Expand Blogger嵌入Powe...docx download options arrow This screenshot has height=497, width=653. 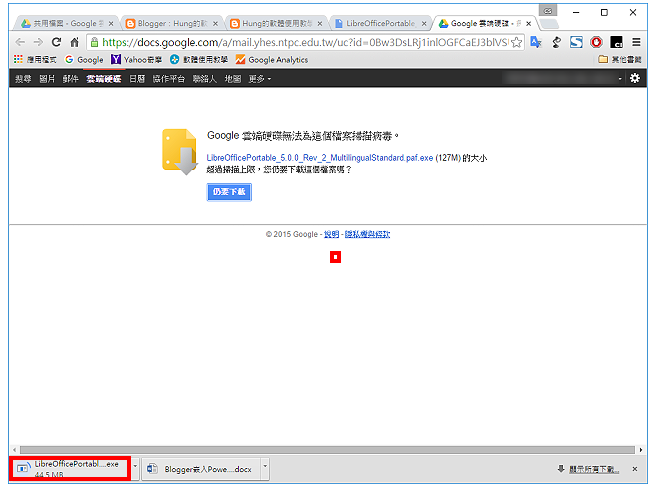[265, 468]
